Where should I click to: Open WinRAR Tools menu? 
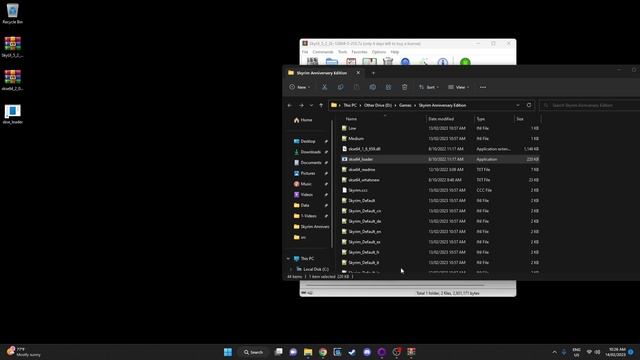[342, 52]
